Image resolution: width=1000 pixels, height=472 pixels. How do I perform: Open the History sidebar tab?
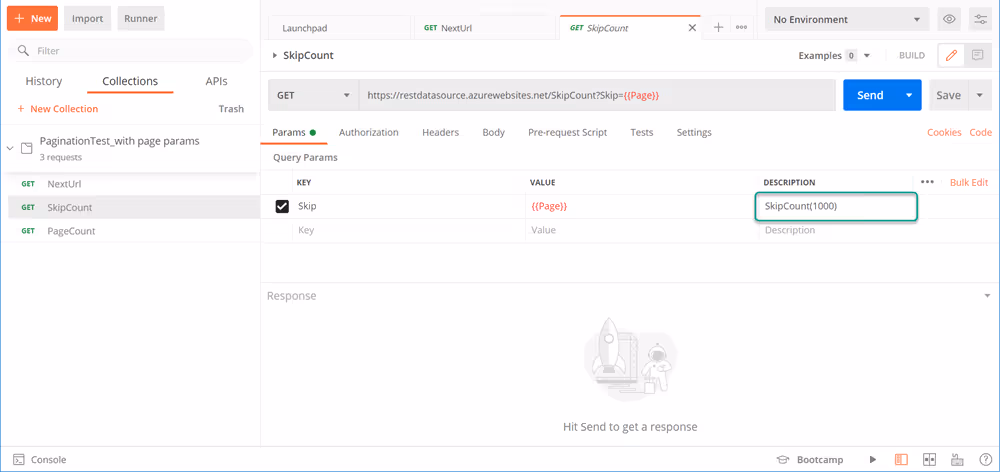coord(43,81)
